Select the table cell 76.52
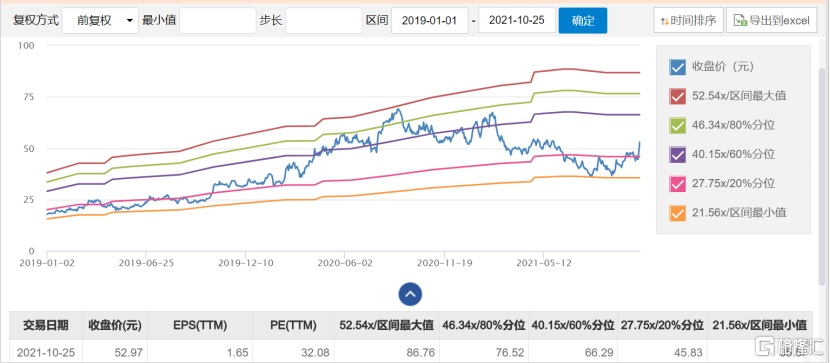 (483, 351)
